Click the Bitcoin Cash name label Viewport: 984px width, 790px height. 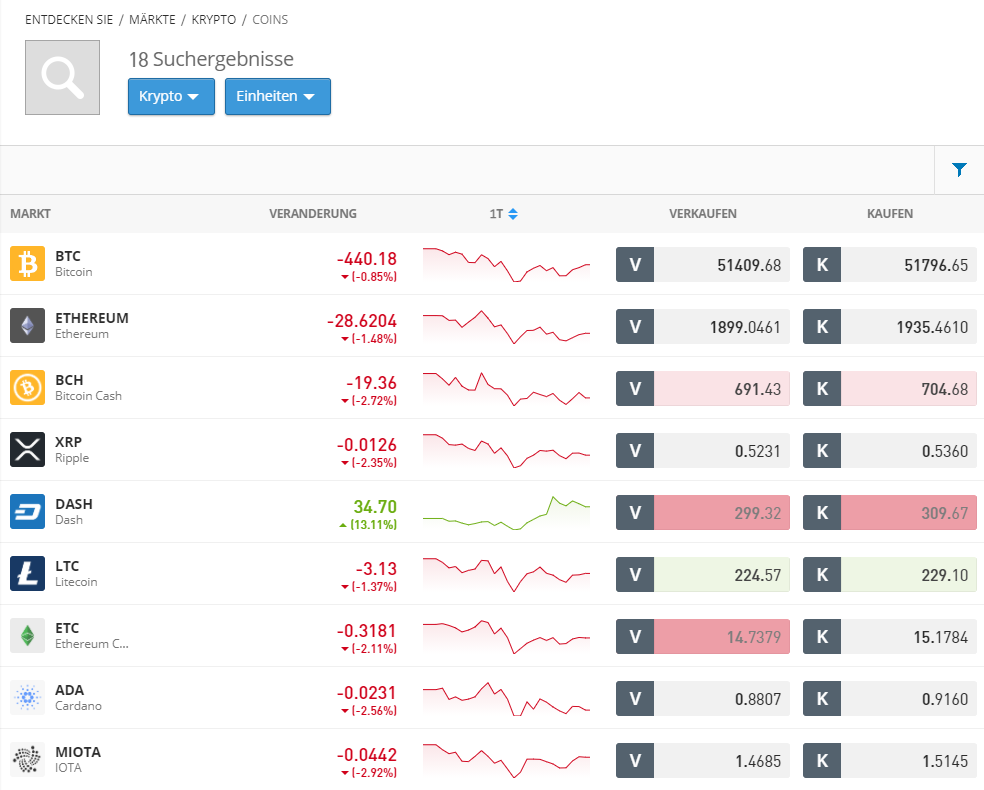tap(88, 396)
